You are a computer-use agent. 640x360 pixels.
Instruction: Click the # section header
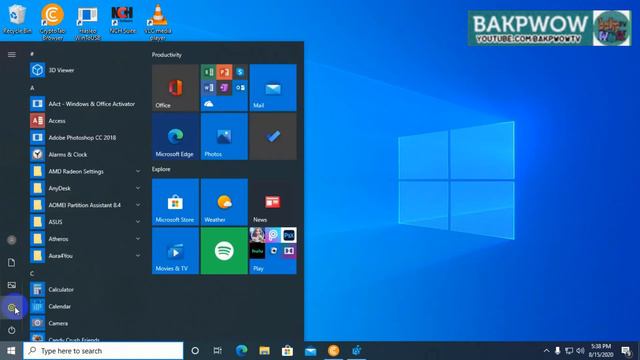click(32, 54)
